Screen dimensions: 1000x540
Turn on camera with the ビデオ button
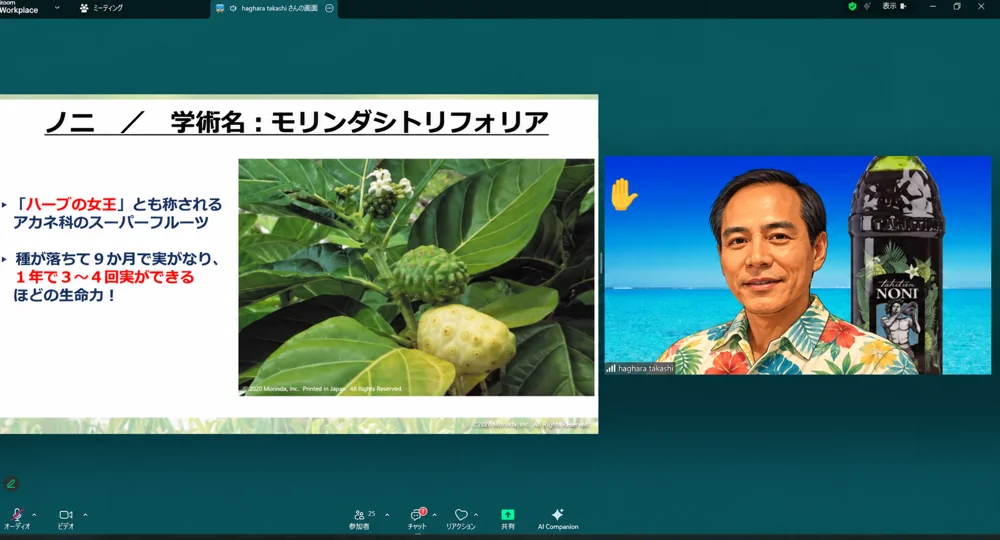pos(66,519)
